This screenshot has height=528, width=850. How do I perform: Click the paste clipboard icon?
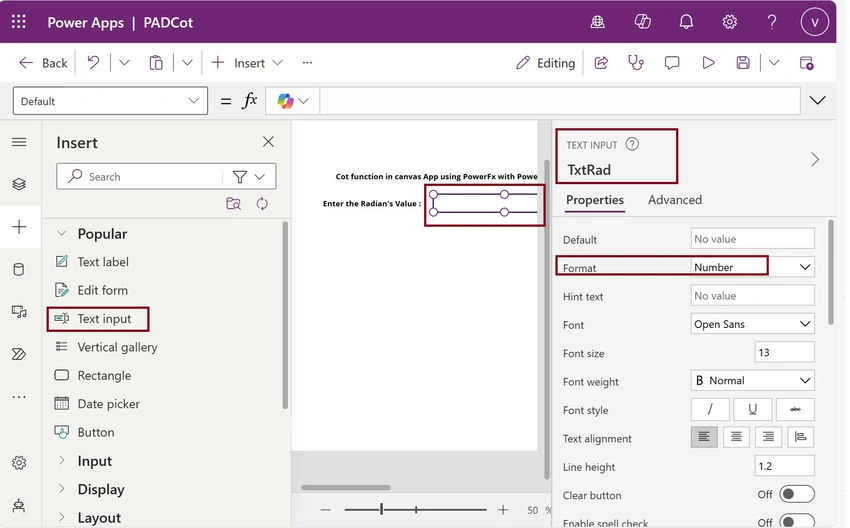pos(156,63)
